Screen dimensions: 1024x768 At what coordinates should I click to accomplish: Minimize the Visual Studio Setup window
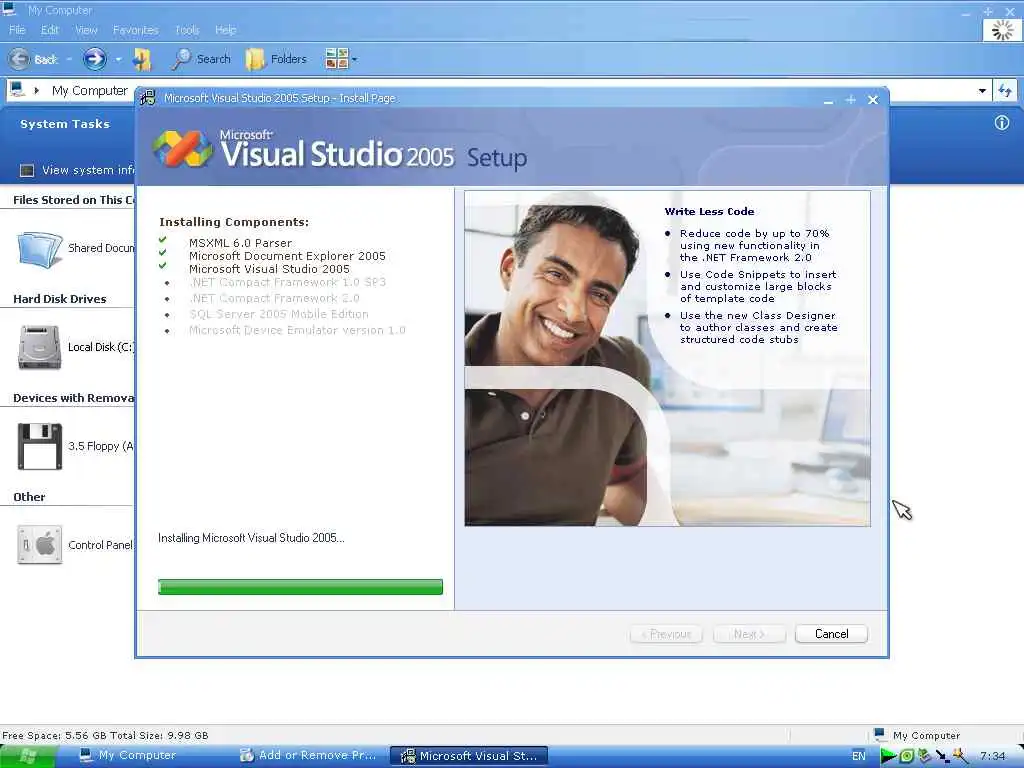tap(828, 100)
